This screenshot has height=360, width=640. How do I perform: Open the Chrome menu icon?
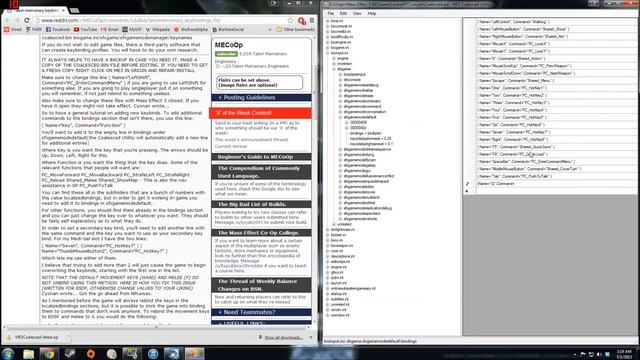click(312, 20)
